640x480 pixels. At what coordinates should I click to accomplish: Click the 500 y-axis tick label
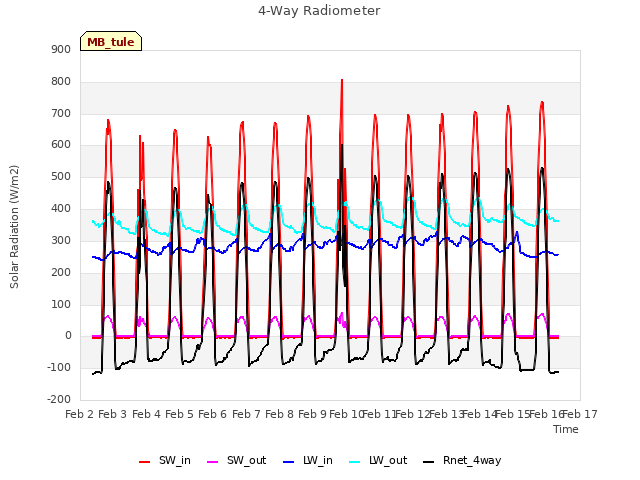(61, 177)
